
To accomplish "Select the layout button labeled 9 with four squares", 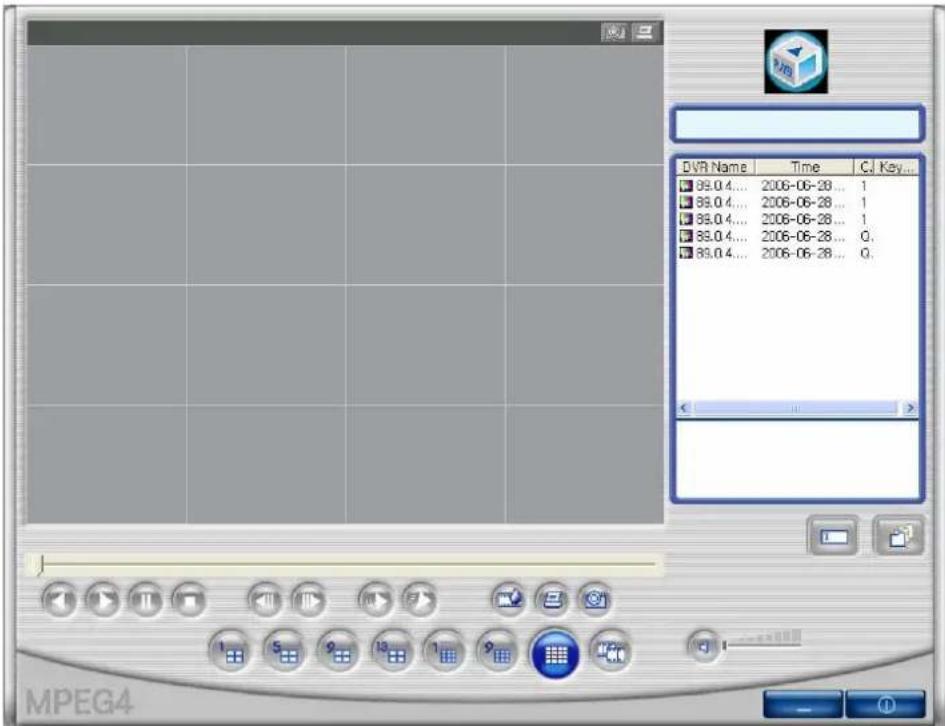I will (338, 652).
